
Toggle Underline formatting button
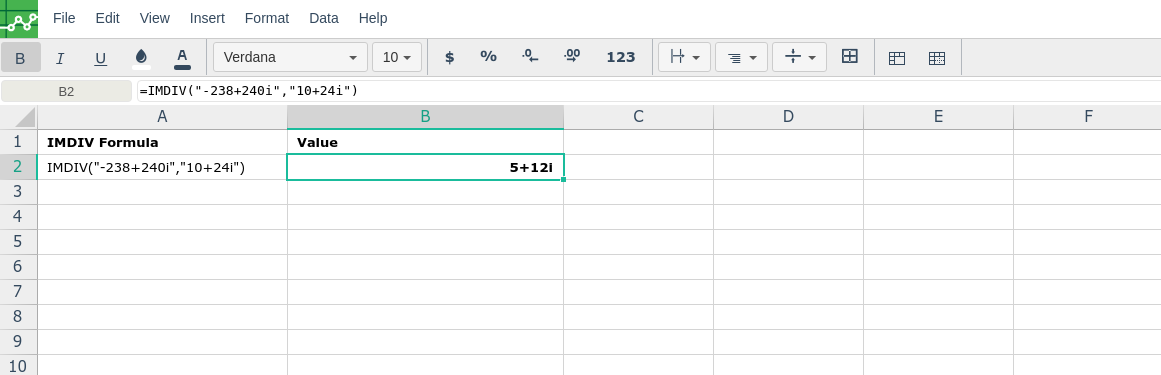click(x=101, y=57)
